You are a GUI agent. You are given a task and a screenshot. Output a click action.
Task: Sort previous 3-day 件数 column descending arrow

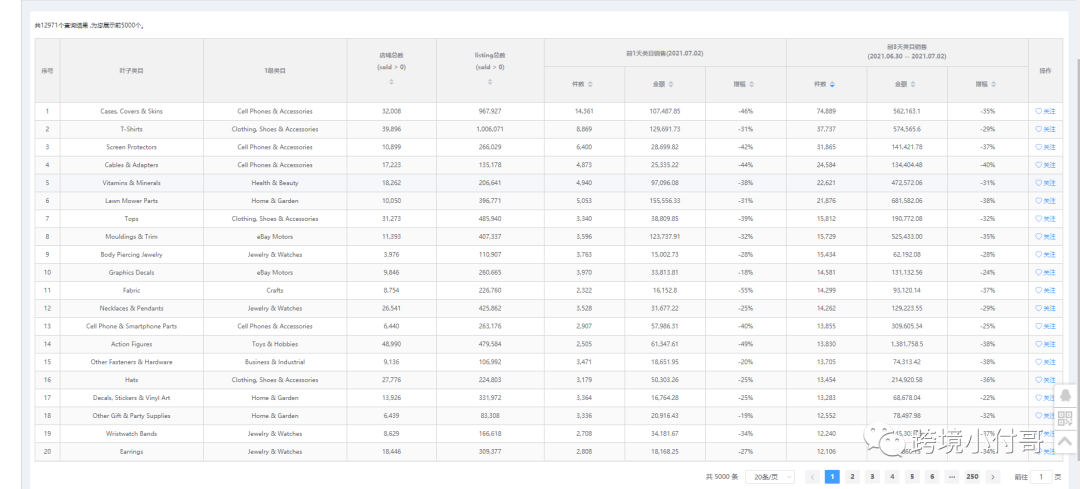pos(833,86)
